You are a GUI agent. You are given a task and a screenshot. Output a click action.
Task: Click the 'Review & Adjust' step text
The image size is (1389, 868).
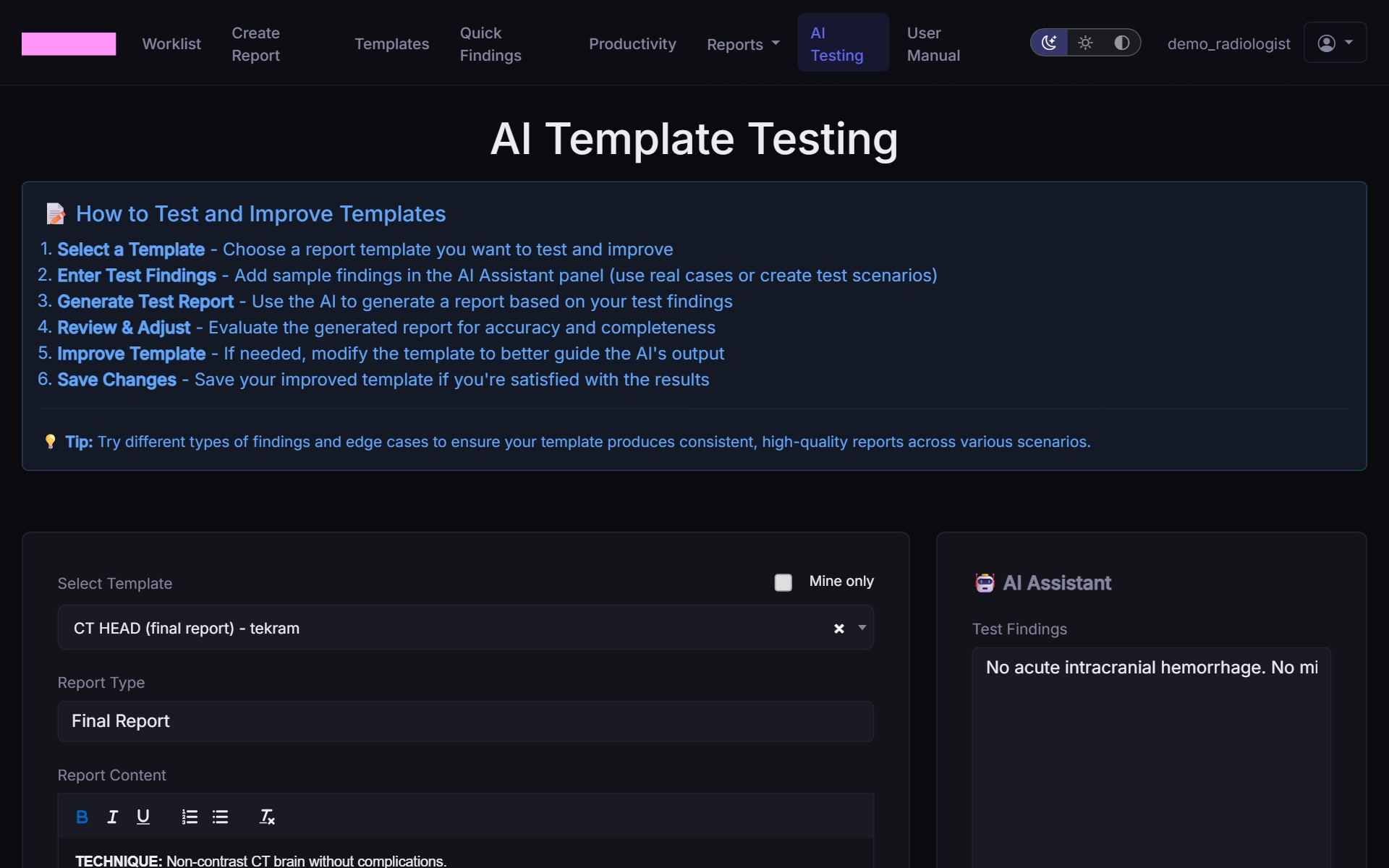(x=124, y=327)
